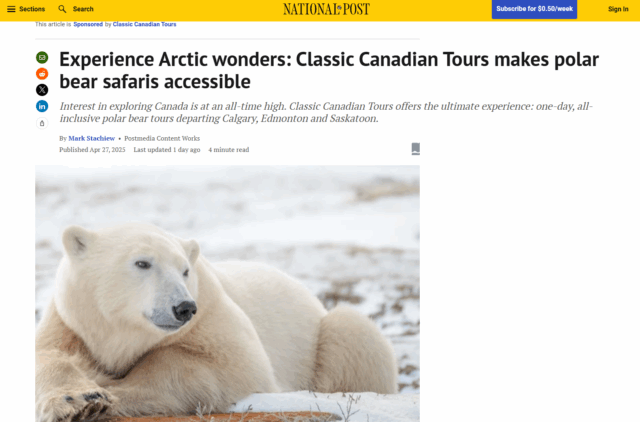Share the article on X
Screen dimensions: 640x422
pyautogui.click(x=42, y=90)
